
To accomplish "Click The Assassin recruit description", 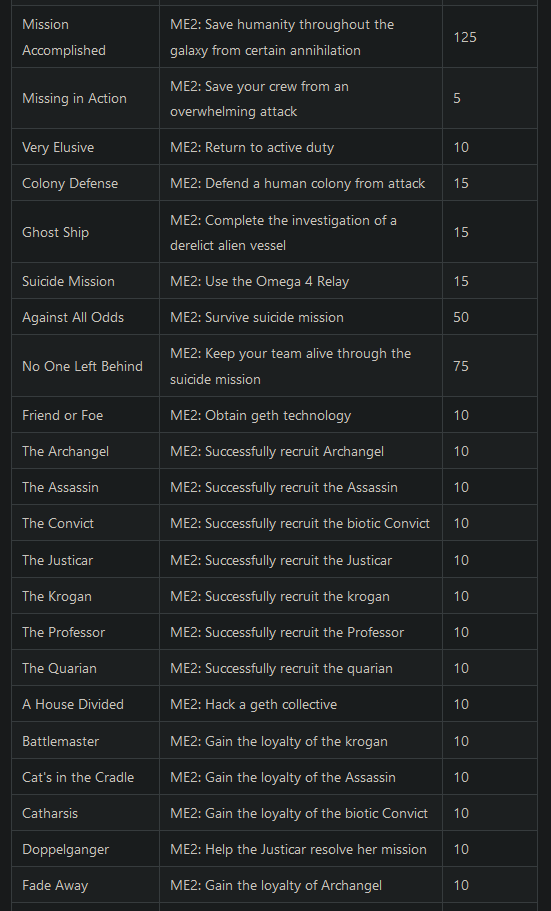I will click(284, 487).
